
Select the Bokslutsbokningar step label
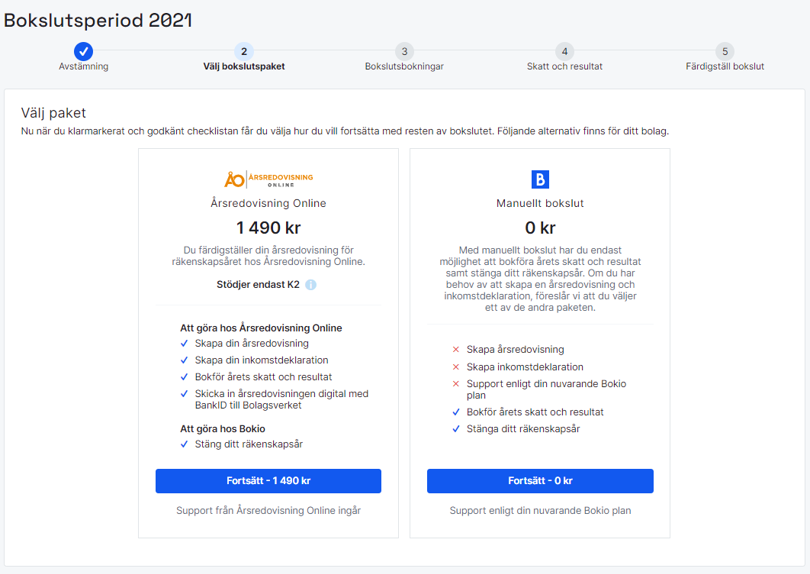[x=404, y=66]
